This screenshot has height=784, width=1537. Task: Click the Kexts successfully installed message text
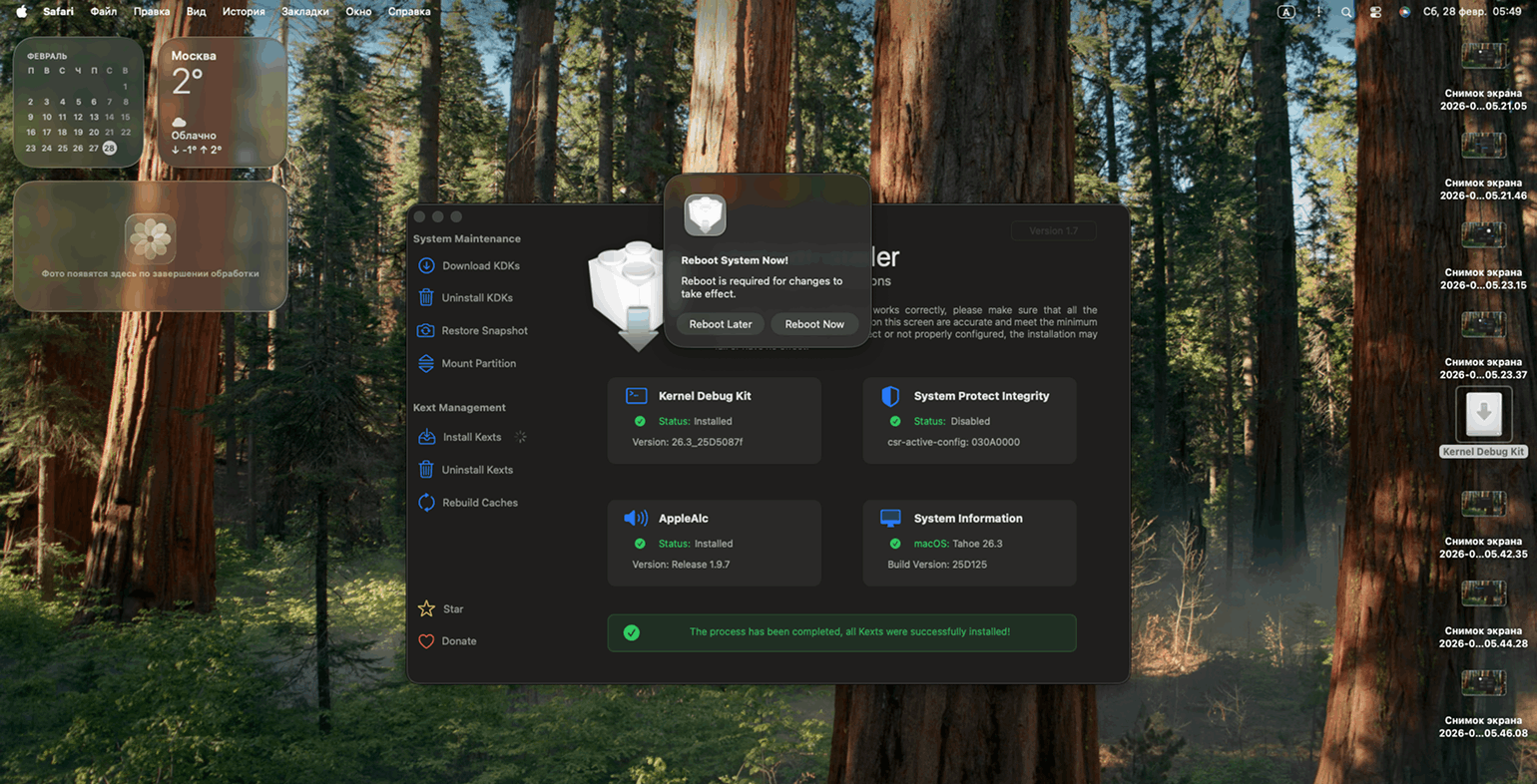pyautogui.click(x=849, y=631)
